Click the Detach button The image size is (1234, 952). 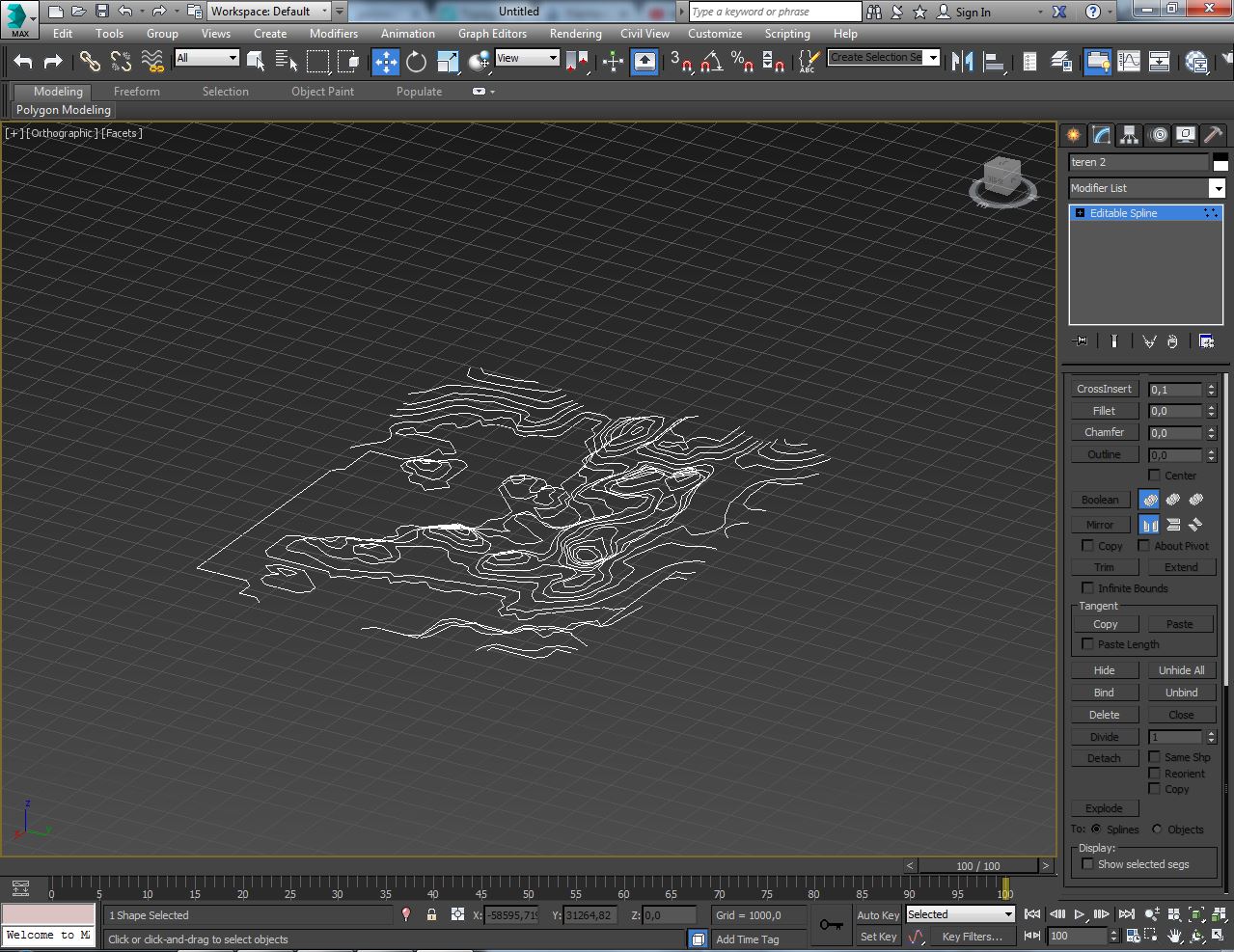tap(1105, 758)
